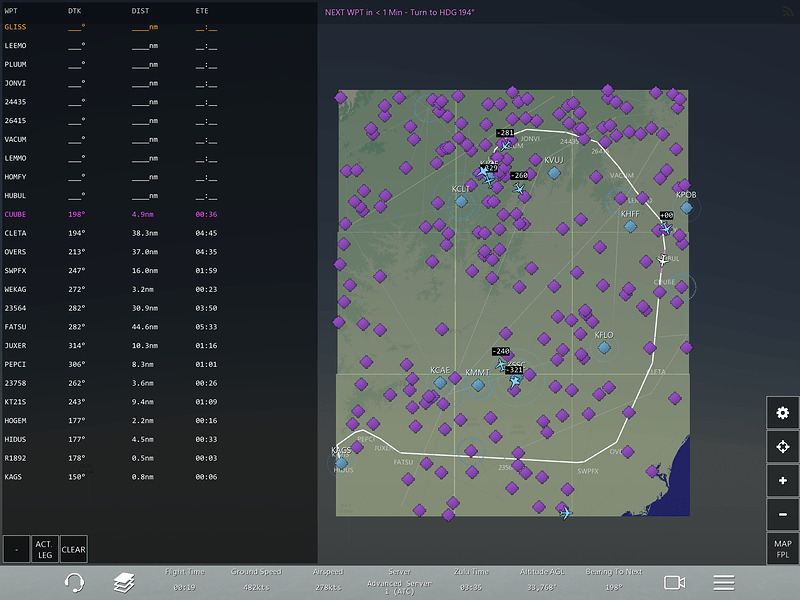Open the map layers icon

(x=123, y=582)
